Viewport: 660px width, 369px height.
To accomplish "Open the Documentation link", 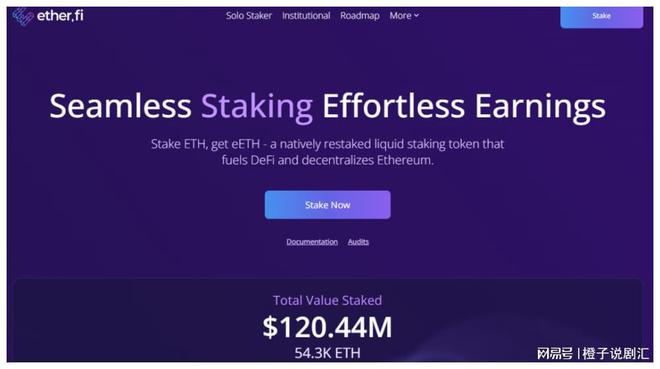I will (x=312, y=242).
